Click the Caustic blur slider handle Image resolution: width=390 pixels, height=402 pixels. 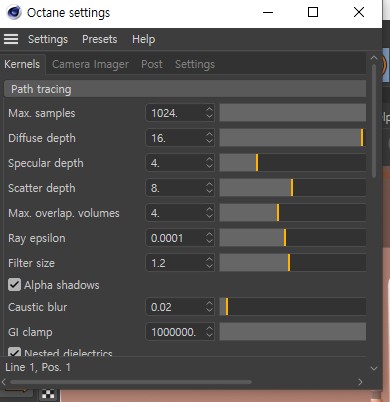227,307
